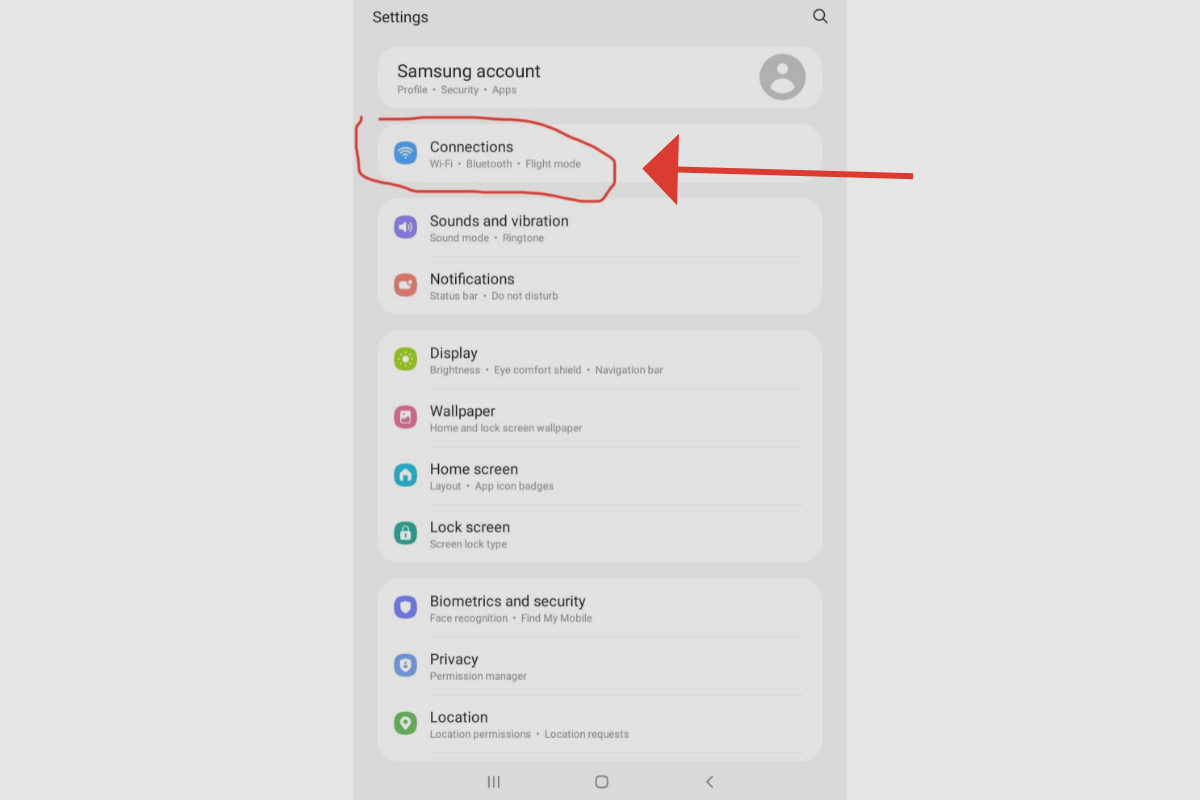This screenshot has height=800, width=1200.
Task: Click the Biometrics and security shield icon
Action: (x=405, y=607)
